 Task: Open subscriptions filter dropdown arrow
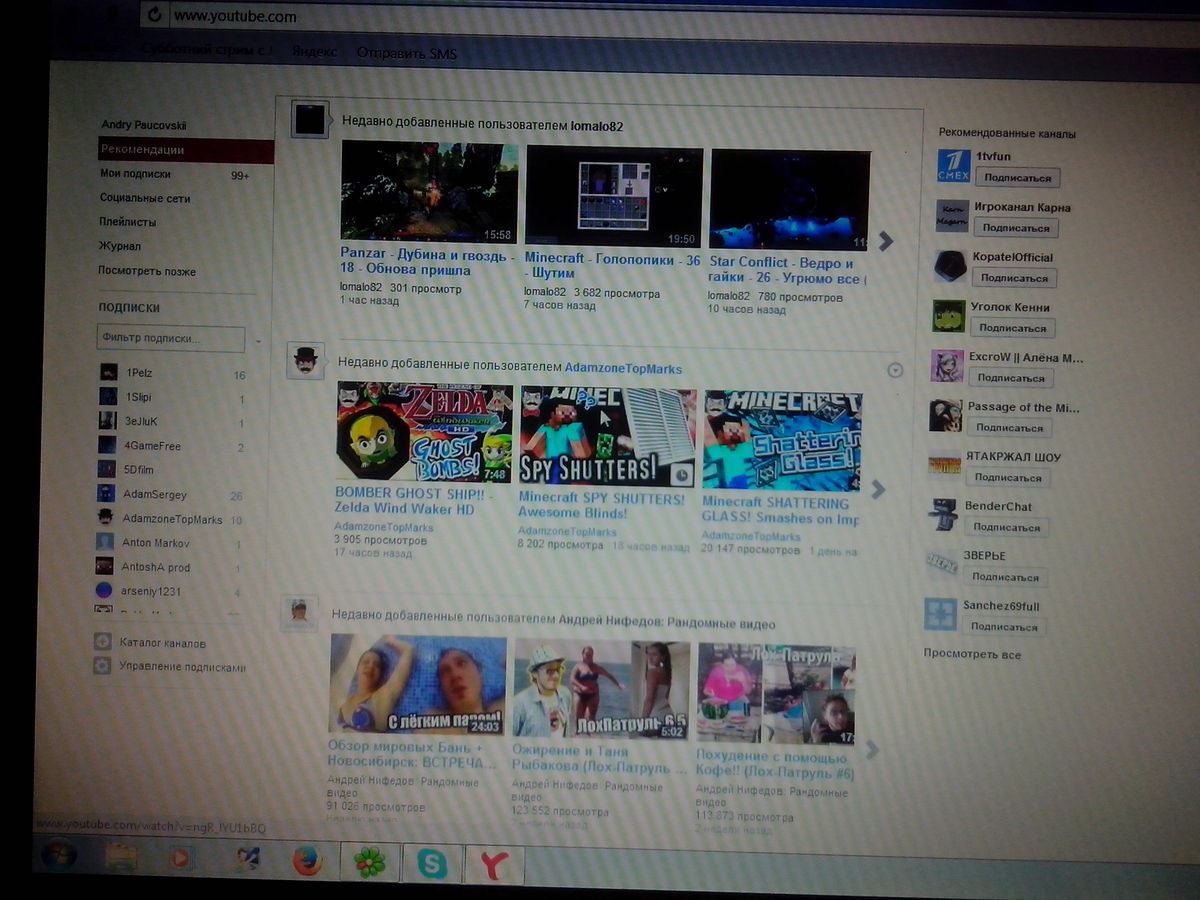(258, 341)
